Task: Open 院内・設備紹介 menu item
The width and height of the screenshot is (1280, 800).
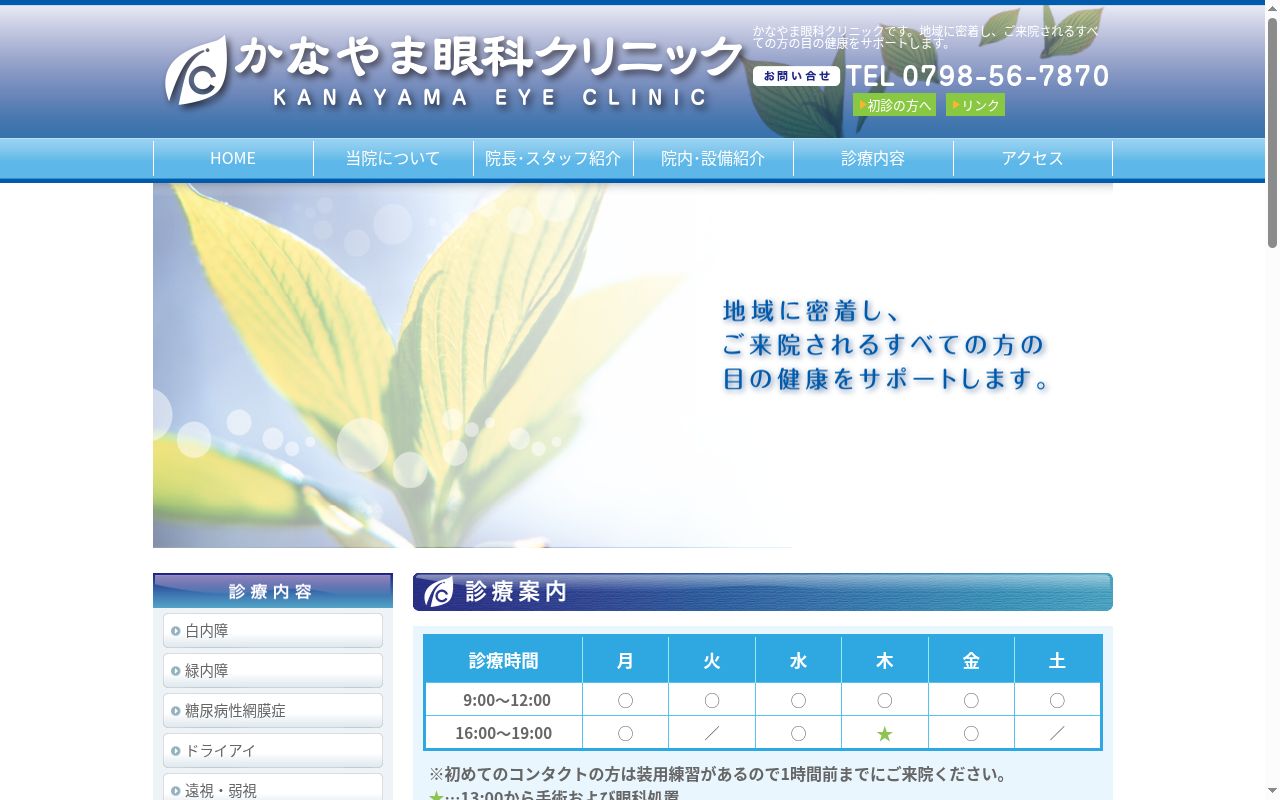Action: click(713, 158)
